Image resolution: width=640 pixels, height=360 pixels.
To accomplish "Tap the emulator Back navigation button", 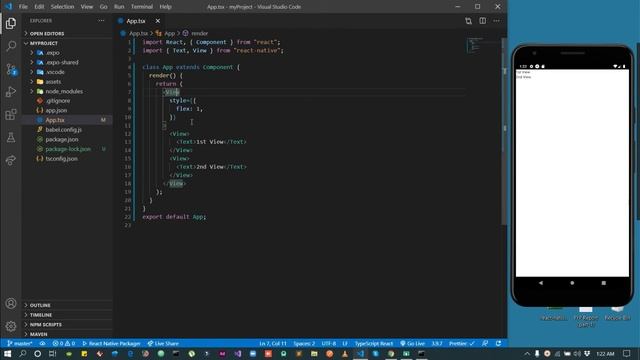I will pyautogui.click(x=541, y=282).
